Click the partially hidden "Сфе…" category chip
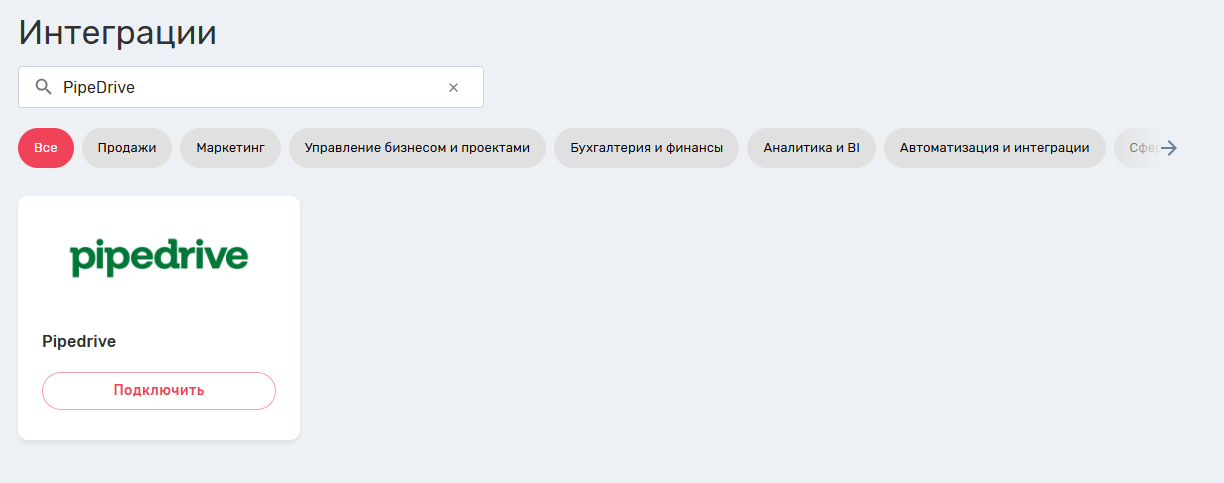 click(x=1138, y=148)
